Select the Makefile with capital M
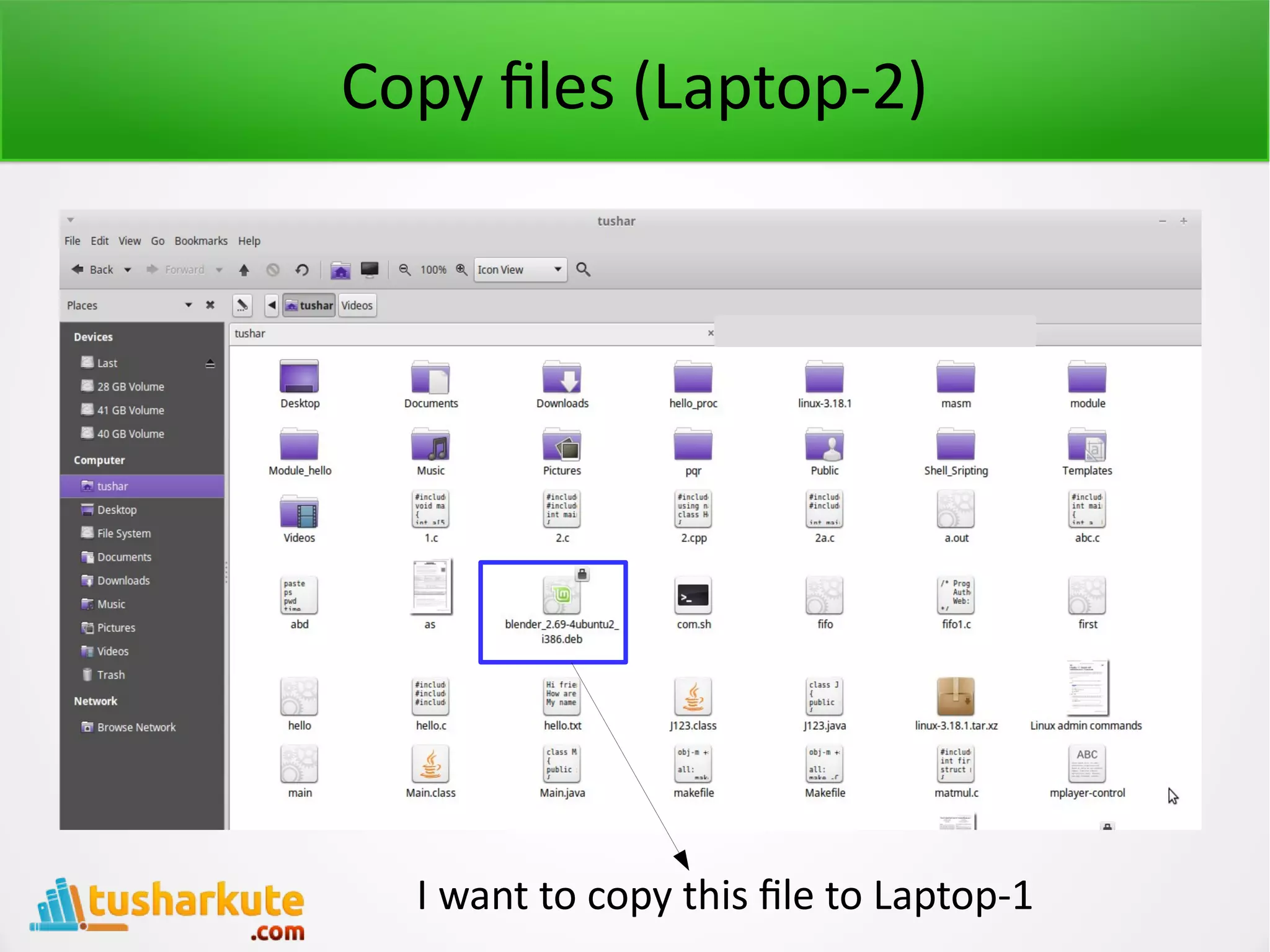Image resolution: width=1270 pixels, height=952 pixels. 825,772
